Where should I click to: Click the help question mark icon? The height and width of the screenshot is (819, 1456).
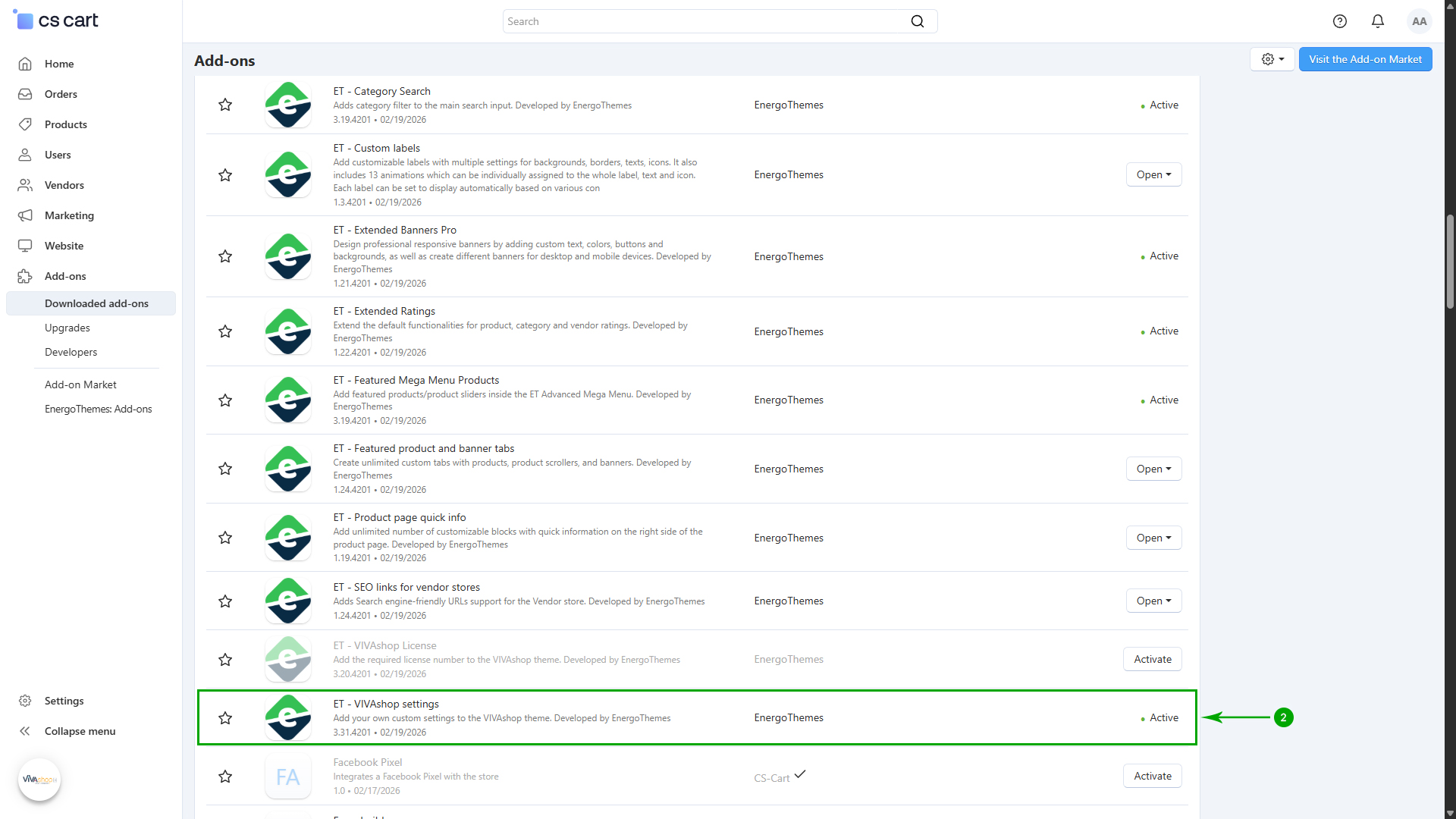click(x=1340, y=21)
